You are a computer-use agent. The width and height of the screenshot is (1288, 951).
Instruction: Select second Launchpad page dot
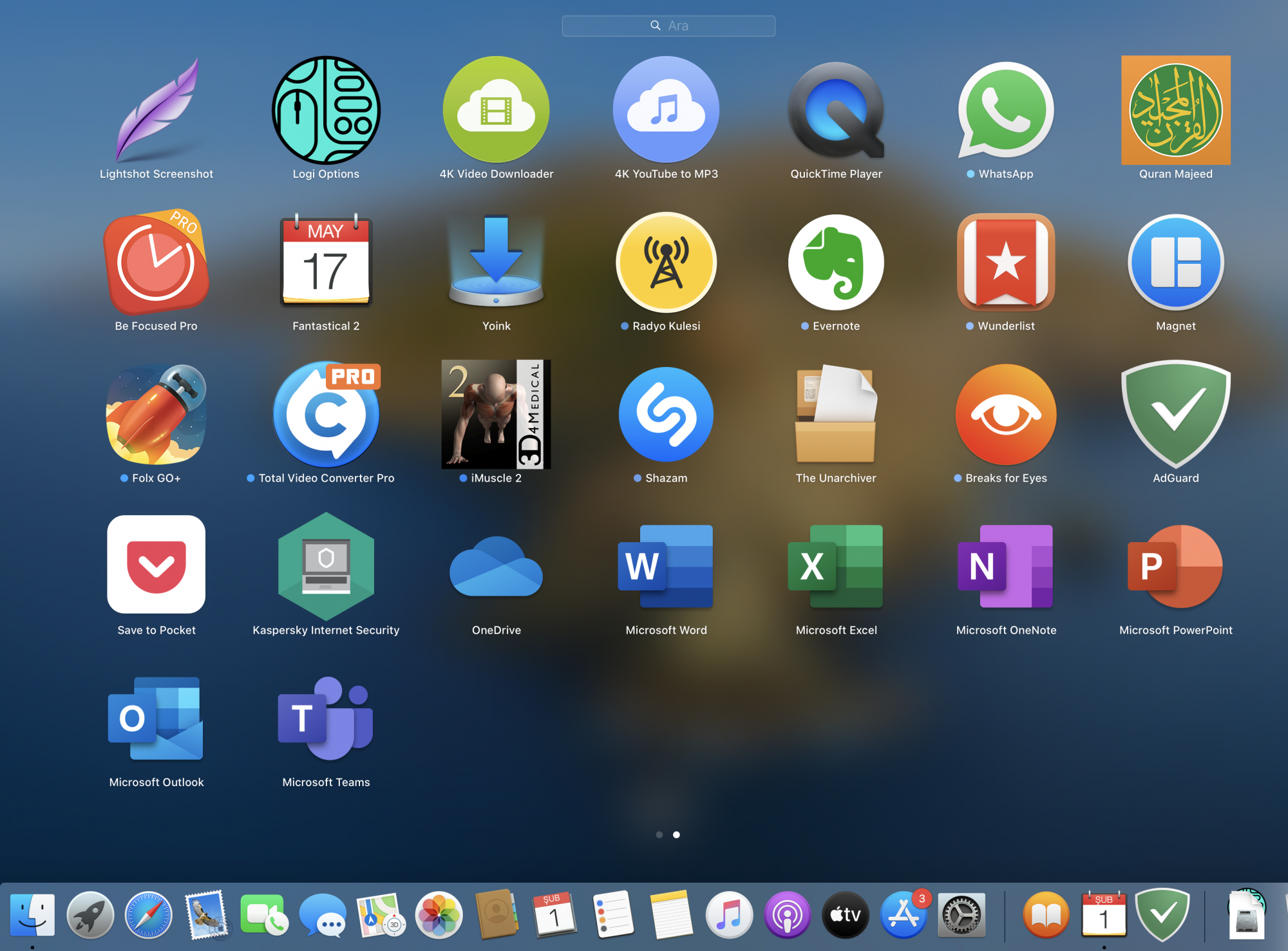tap(676, 834)
